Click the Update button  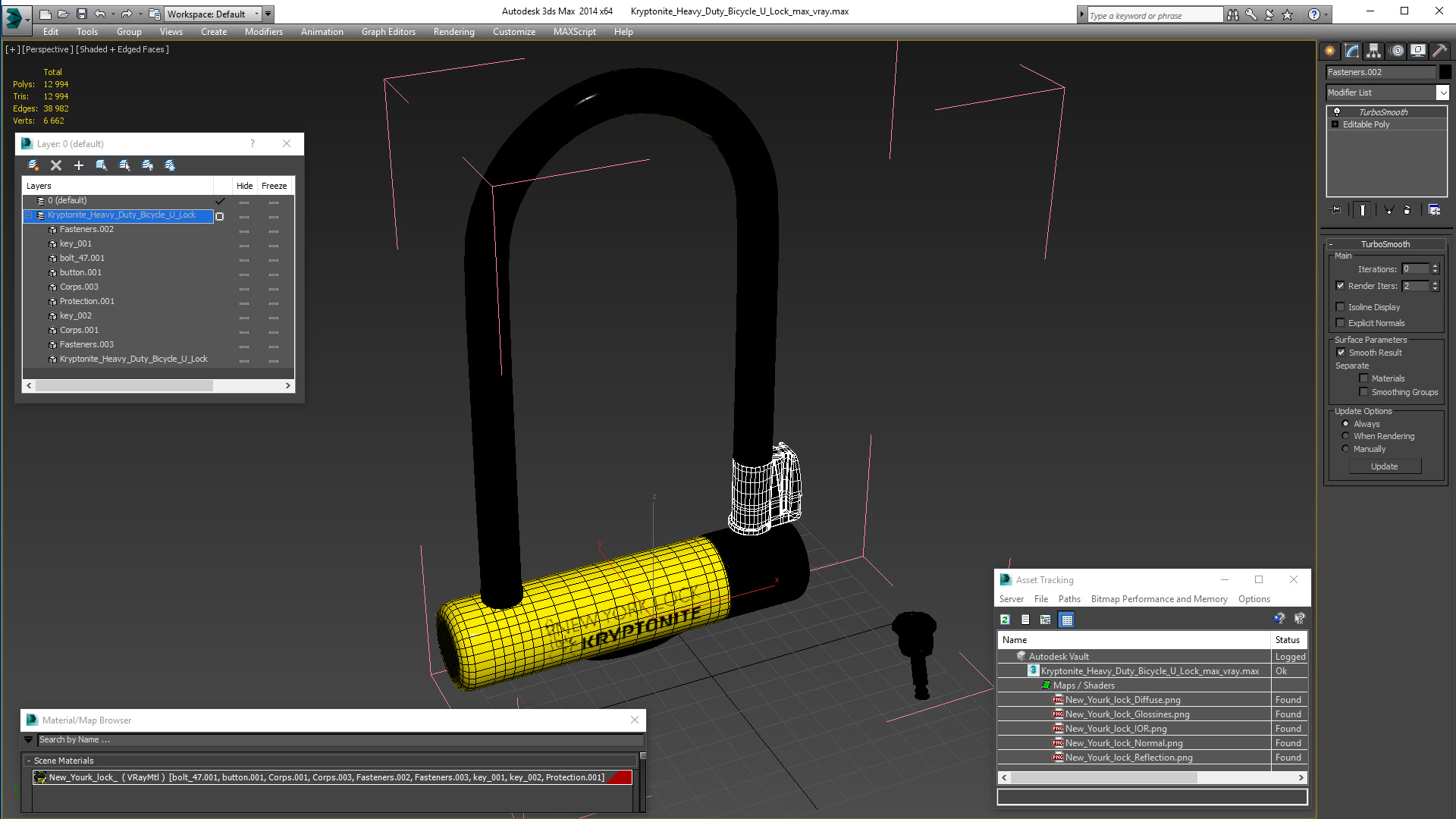point(1385,466)
